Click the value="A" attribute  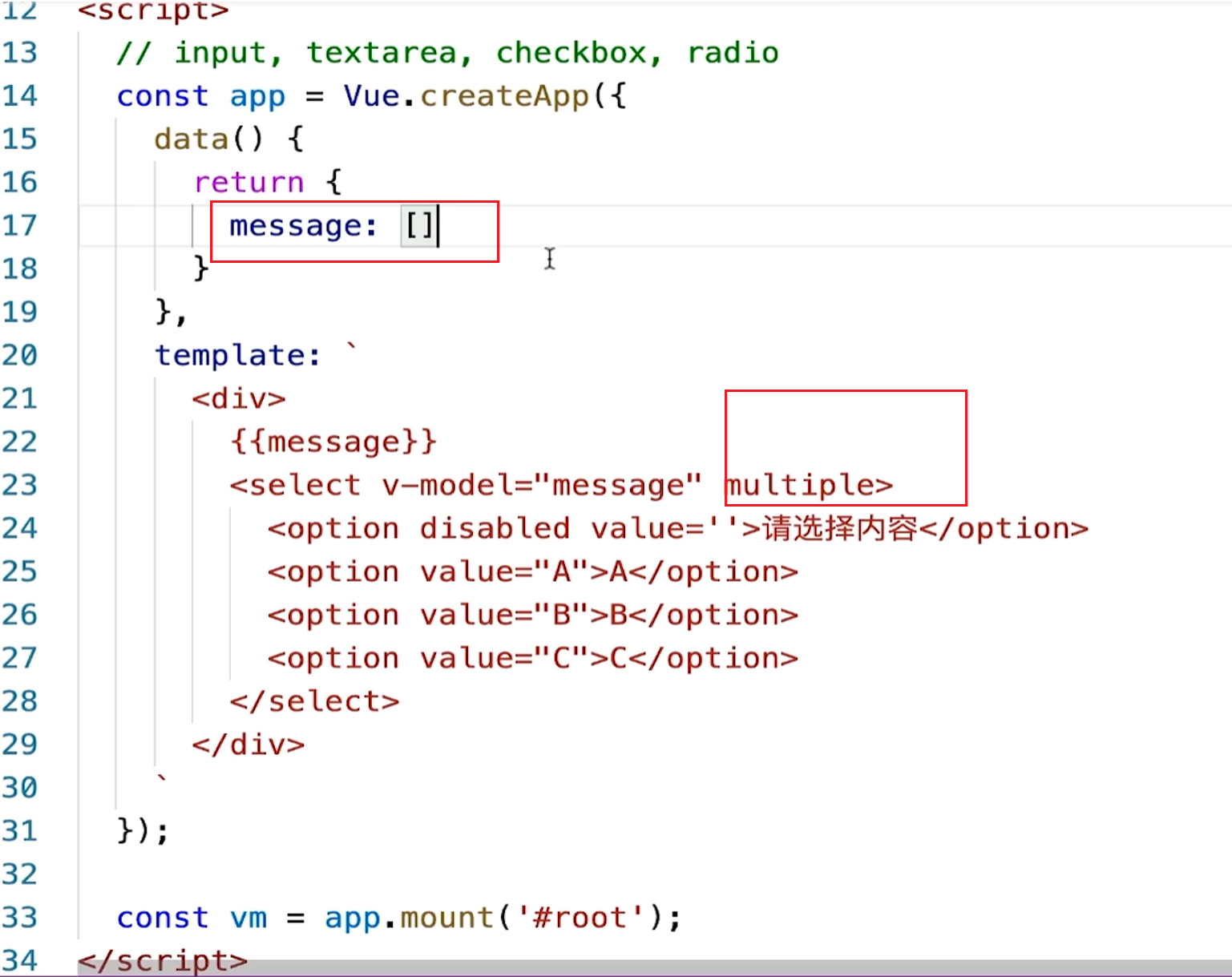[x=505, y=572]
